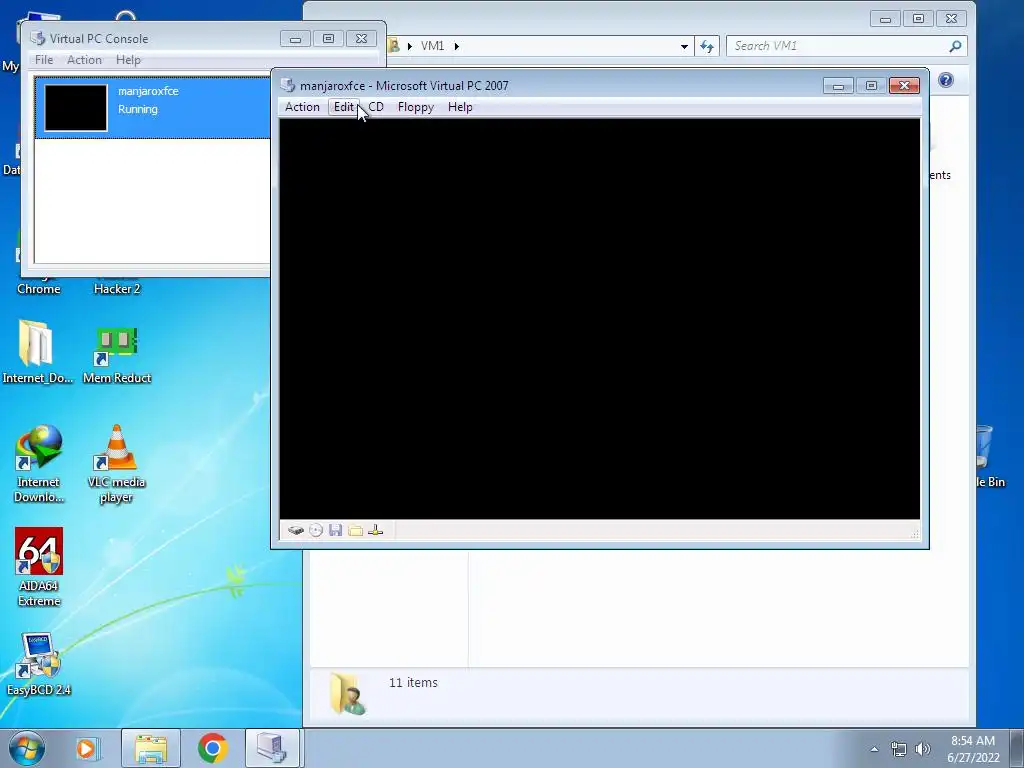Open the CD menu in Virtual PC 2007

(x=376, y=107)
